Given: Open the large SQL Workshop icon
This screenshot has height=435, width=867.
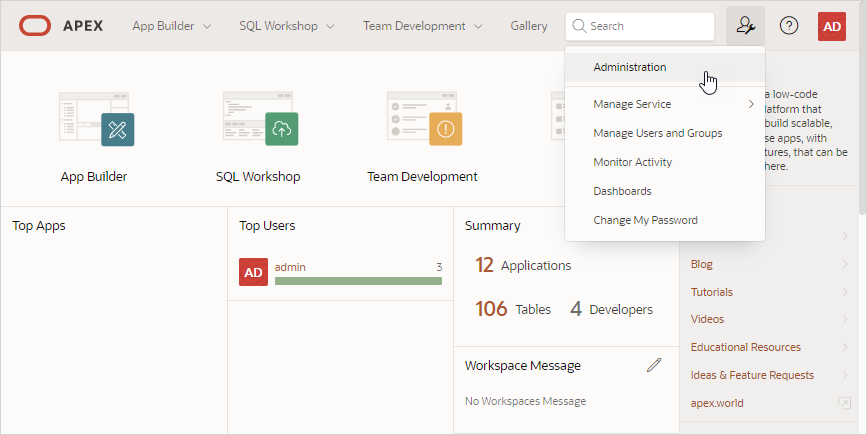Looking at the screenshot, I should point(260,118).
